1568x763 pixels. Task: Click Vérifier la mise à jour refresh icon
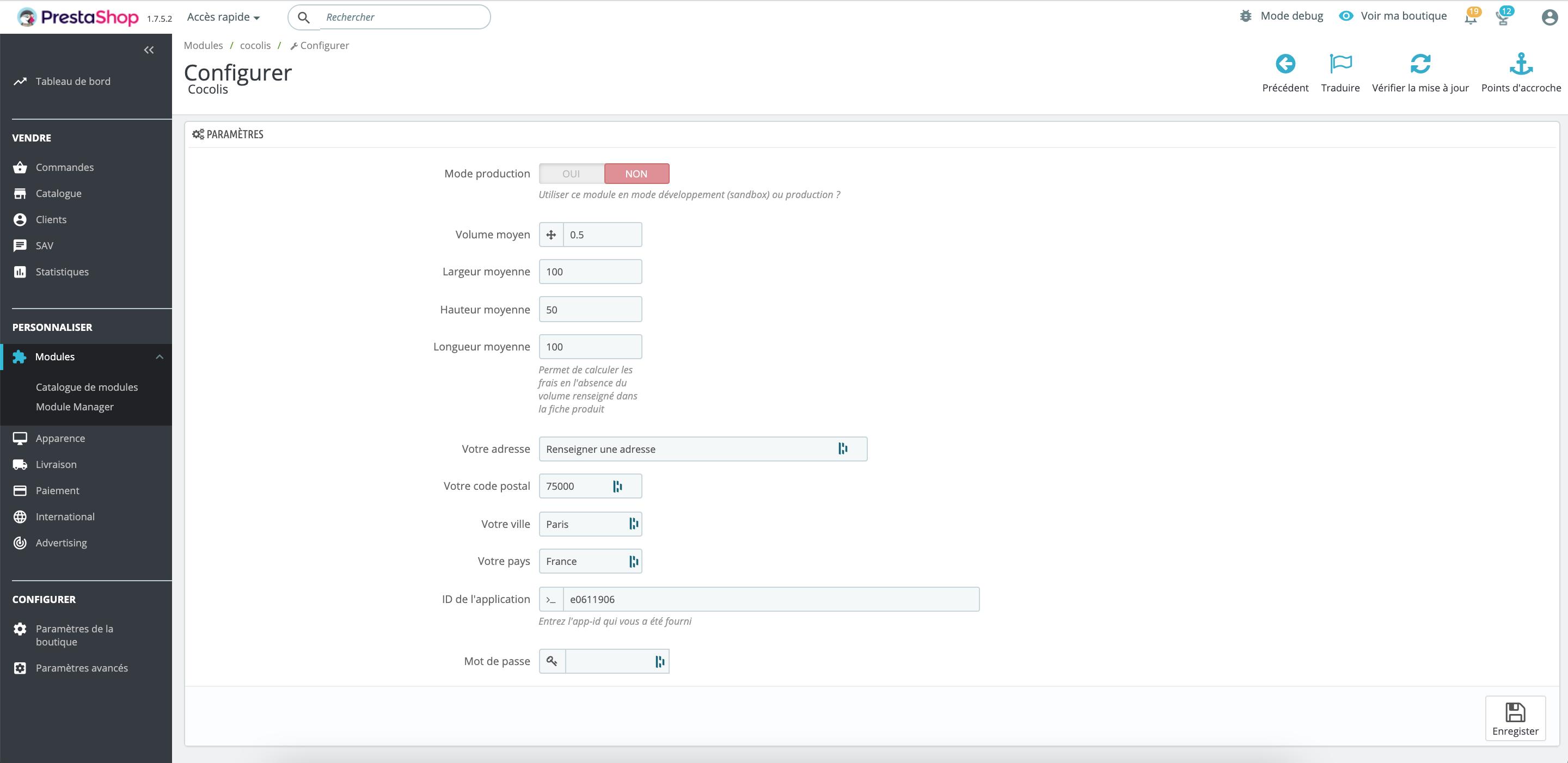pyautogui.click(x=1420, y=63)
